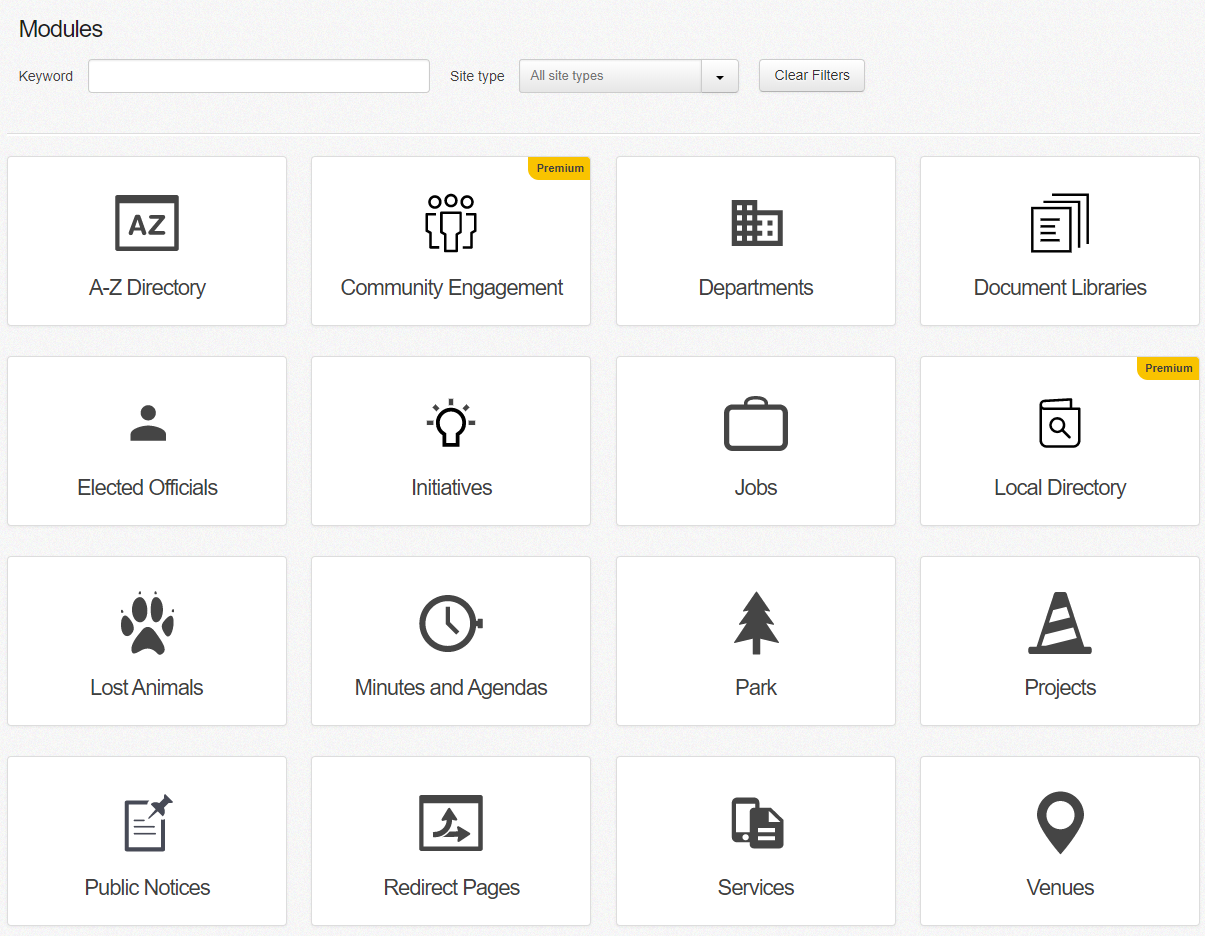This screenshot has width=1205, height=936.
Task: Expand the Site type dropdown arrow
Action: coord(719,76)
